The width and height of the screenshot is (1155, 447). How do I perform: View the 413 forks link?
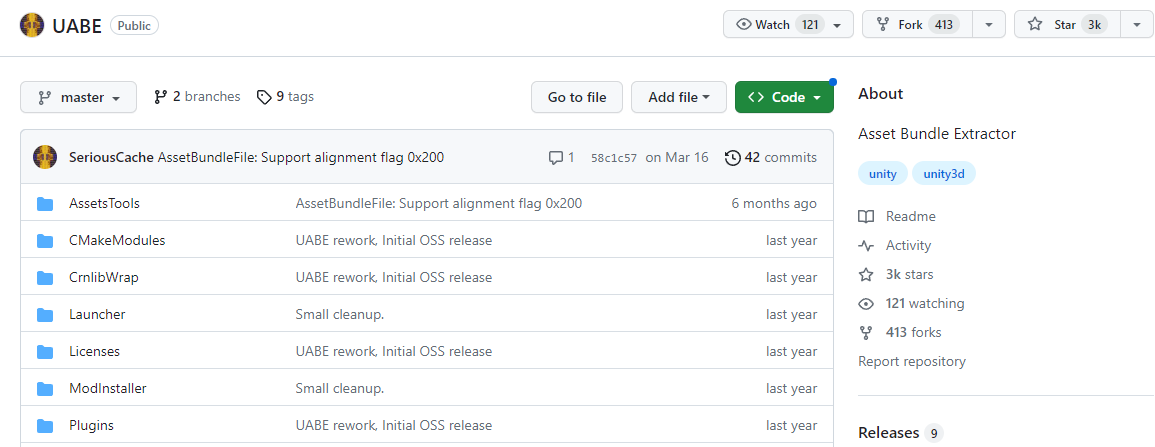coord(913,332)
